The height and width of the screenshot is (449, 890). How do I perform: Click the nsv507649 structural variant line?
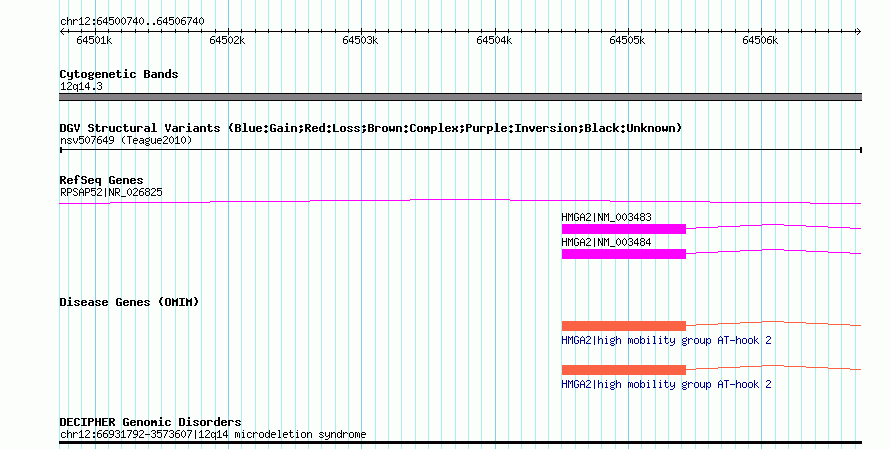(x=460, y=150)
